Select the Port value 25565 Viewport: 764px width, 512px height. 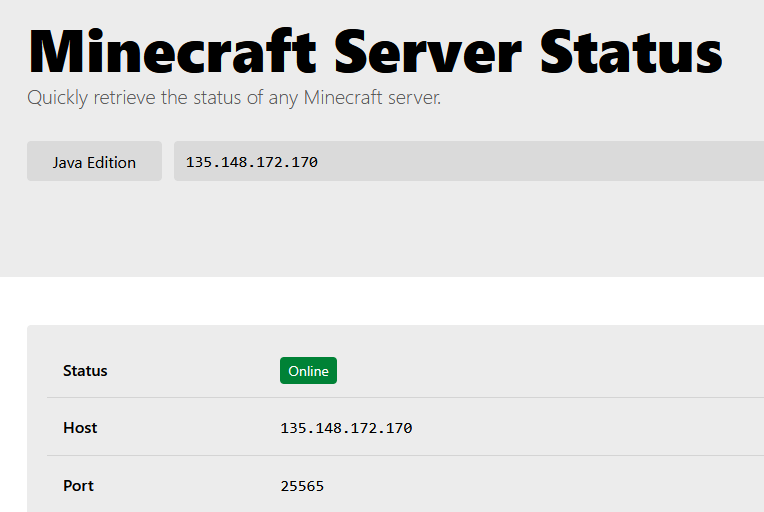[x=302, y=486]
